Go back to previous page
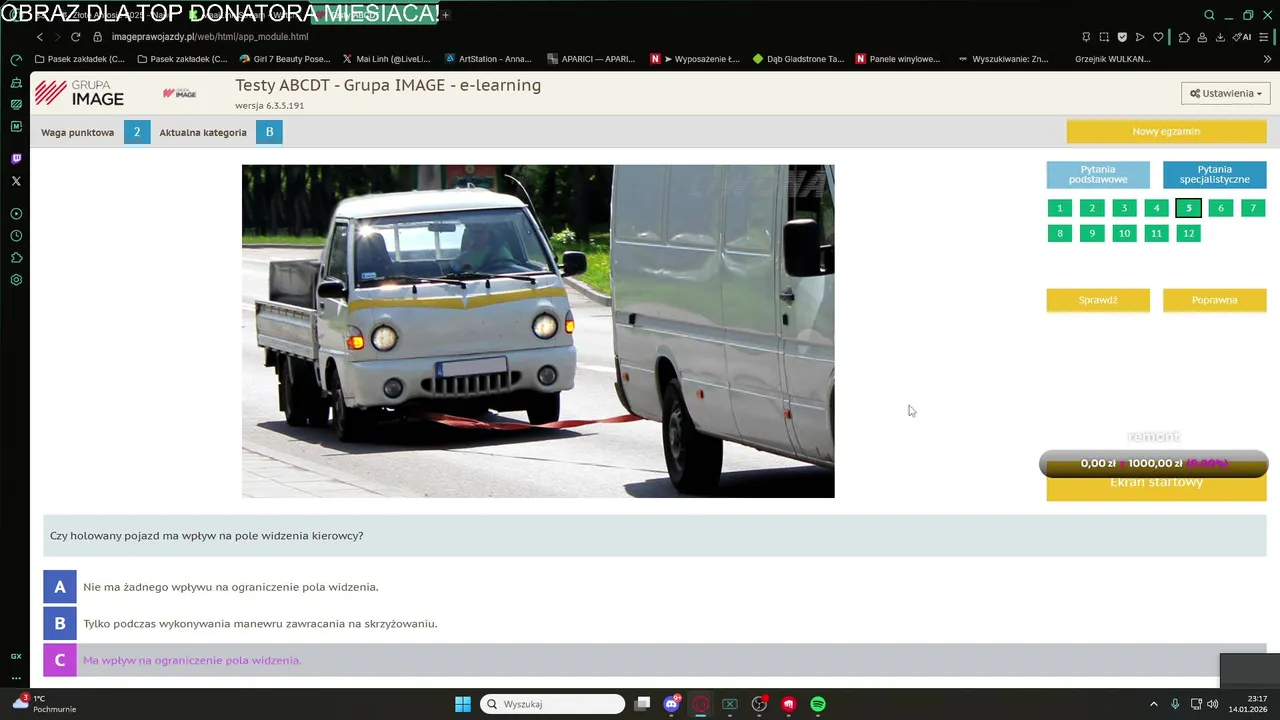This screenshot has height=720, width=1280. (40, 37)
